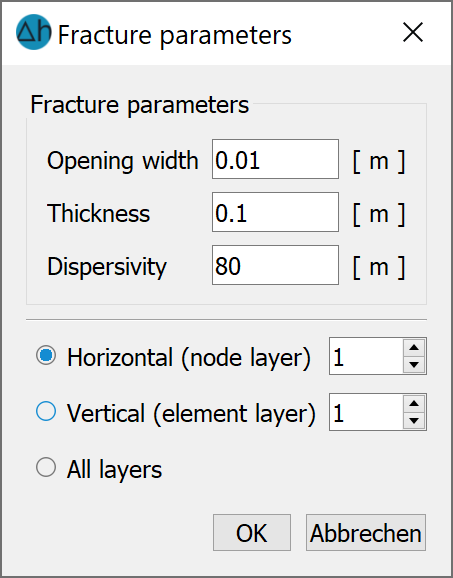Click the Fracture parameters title bar text
The image size is (453, 578).
[175, 35]
